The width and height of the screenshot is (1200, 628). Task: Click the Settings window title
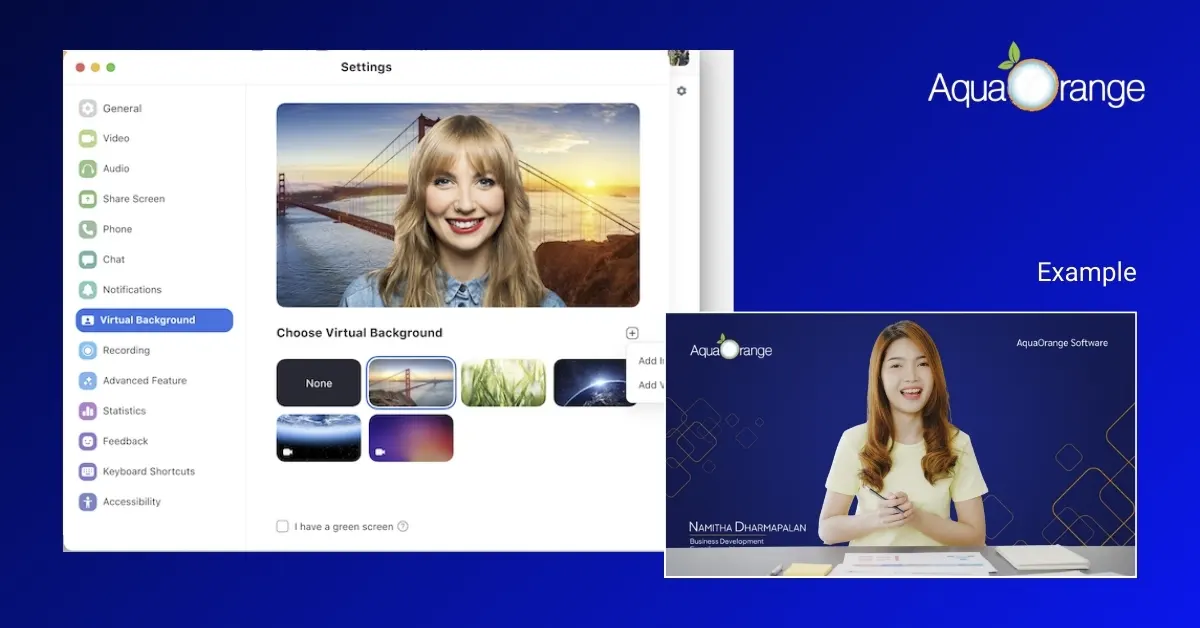(366, 68)
